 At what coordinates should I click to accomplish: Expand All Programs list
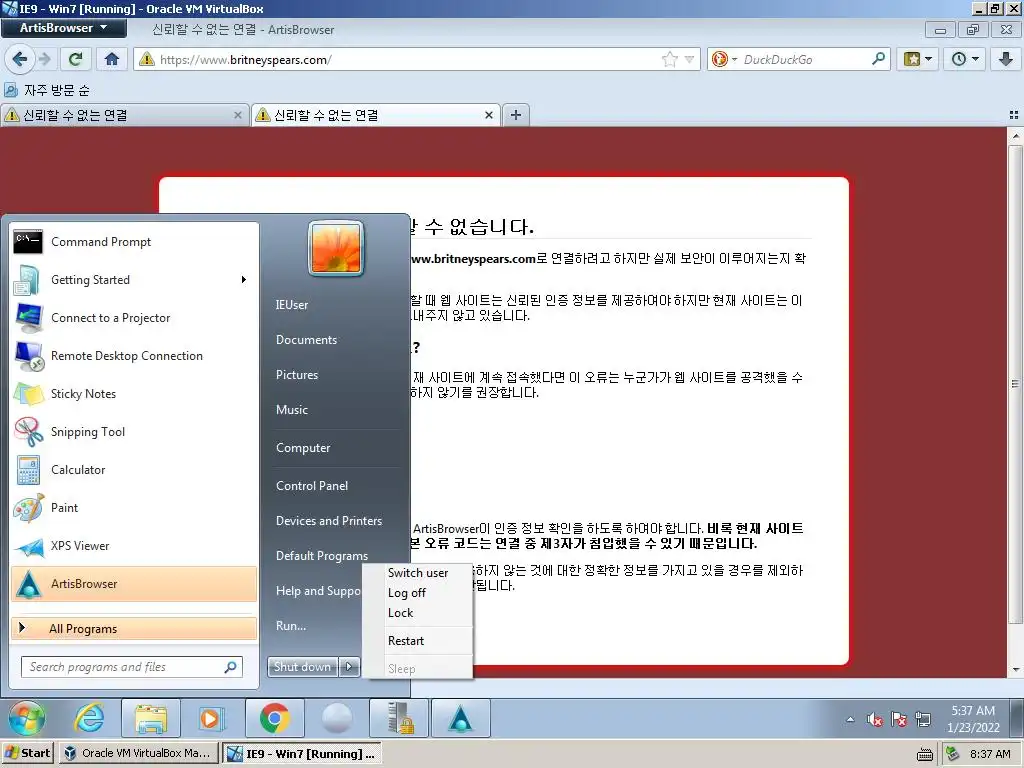click(134, 628)
